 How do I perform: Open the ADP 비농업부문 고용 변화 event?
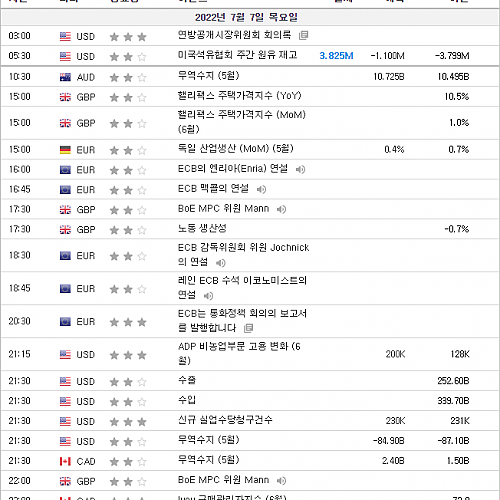(239, 354)
